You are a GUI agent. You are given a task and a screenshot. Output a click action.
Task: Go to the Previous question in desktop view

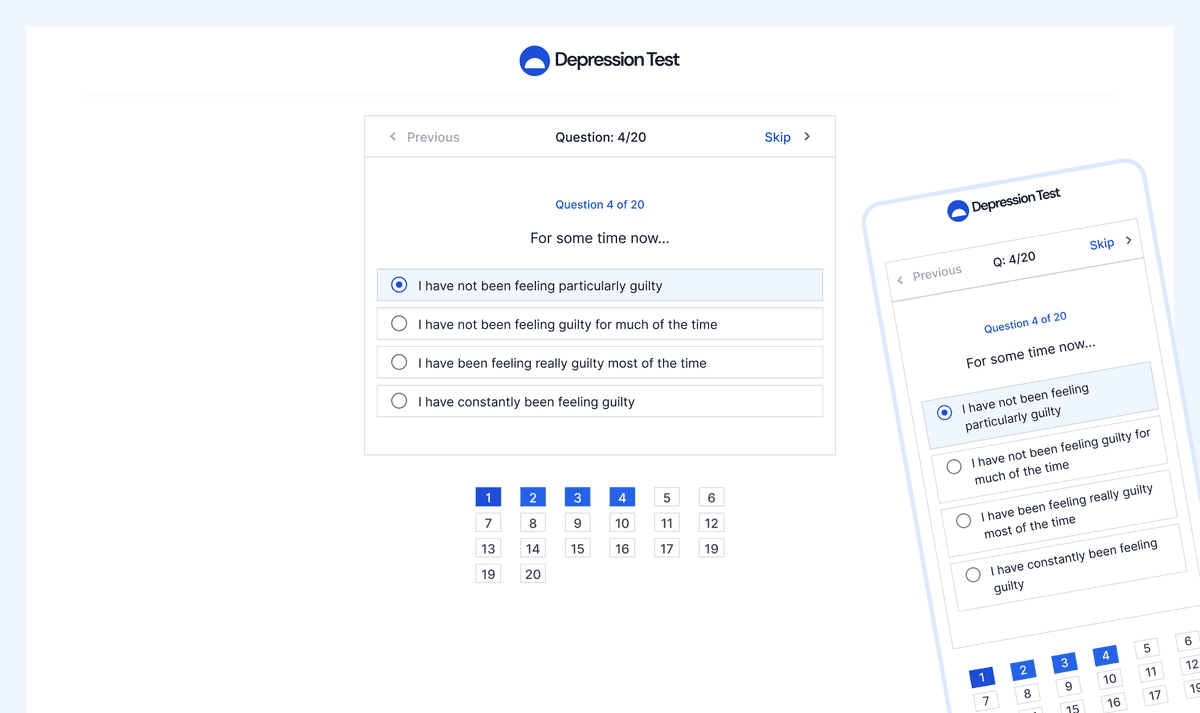(433, 137)
